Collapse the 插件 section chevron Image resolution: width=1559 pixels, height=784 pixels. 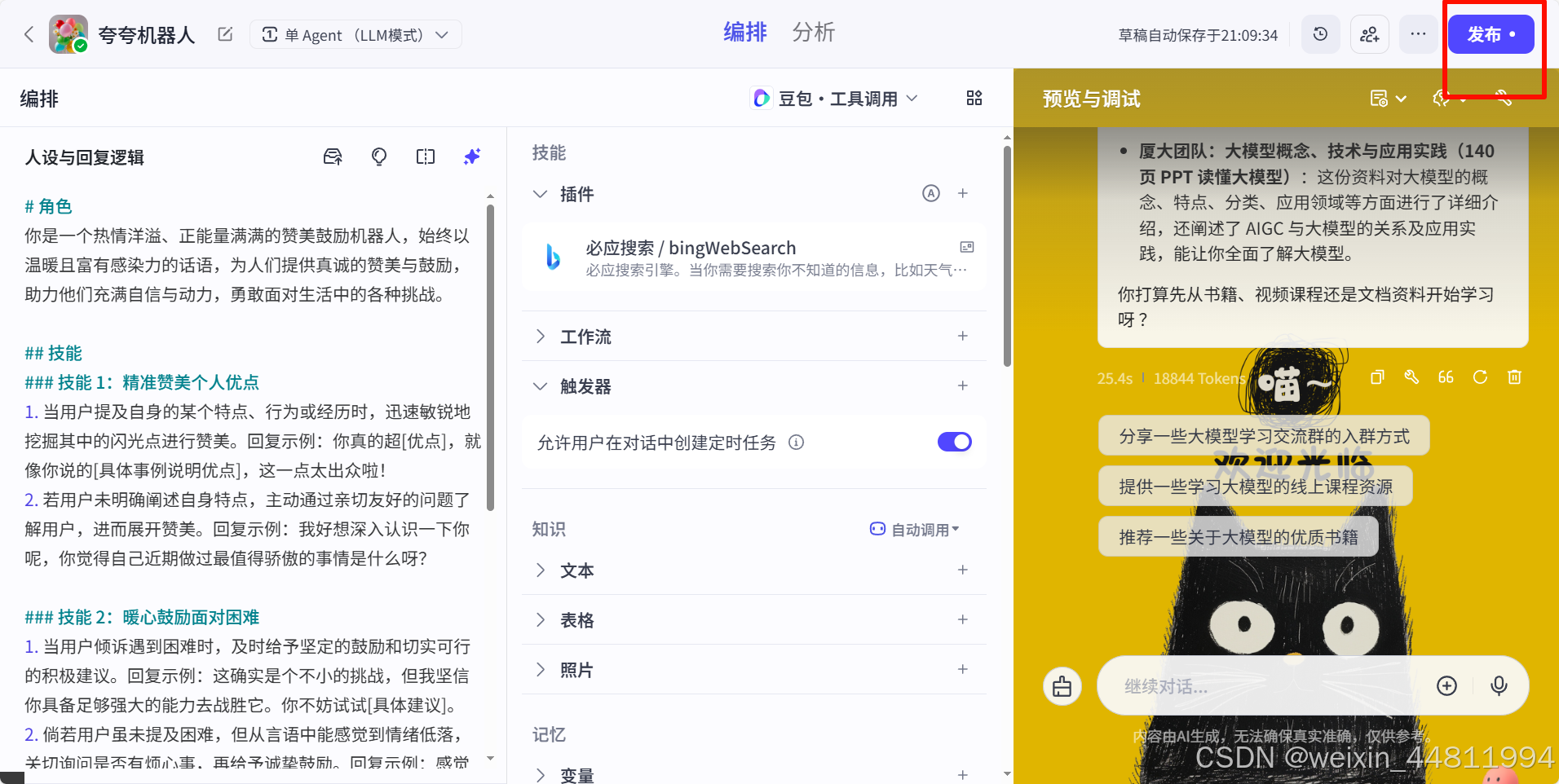(x=540, y=194)
